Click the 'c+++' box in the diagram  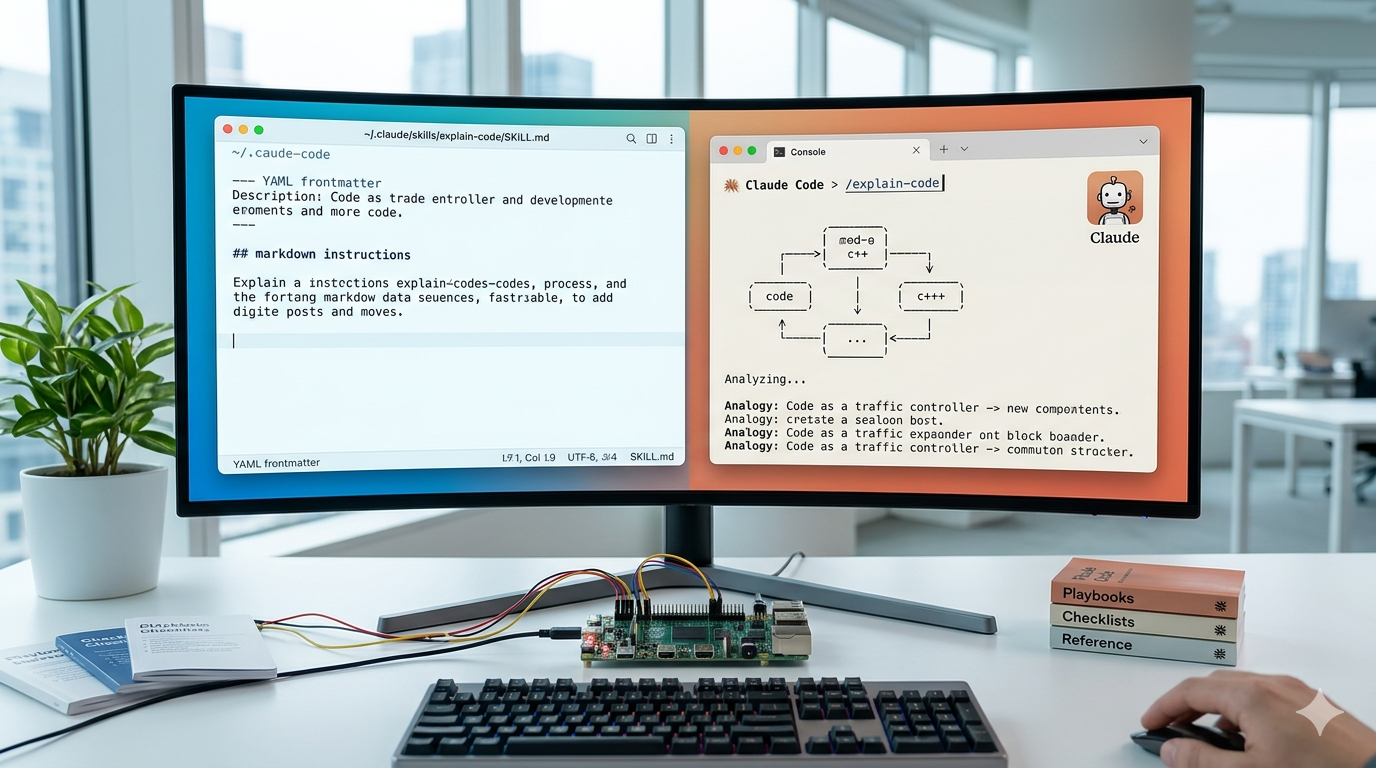930,296
